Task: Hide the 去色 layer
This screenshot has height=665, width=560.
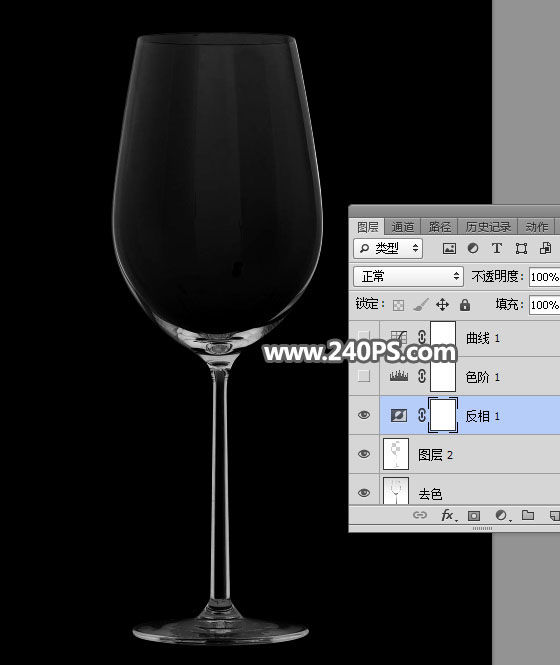Action: coord(364,493)
